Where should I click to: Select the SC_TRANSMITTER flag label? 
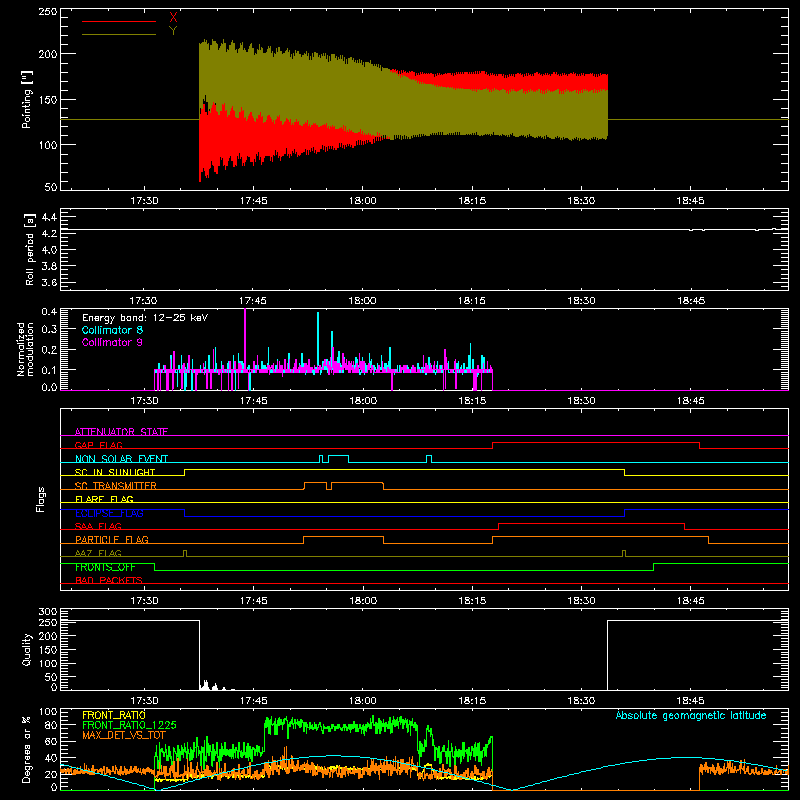point(115,485)
